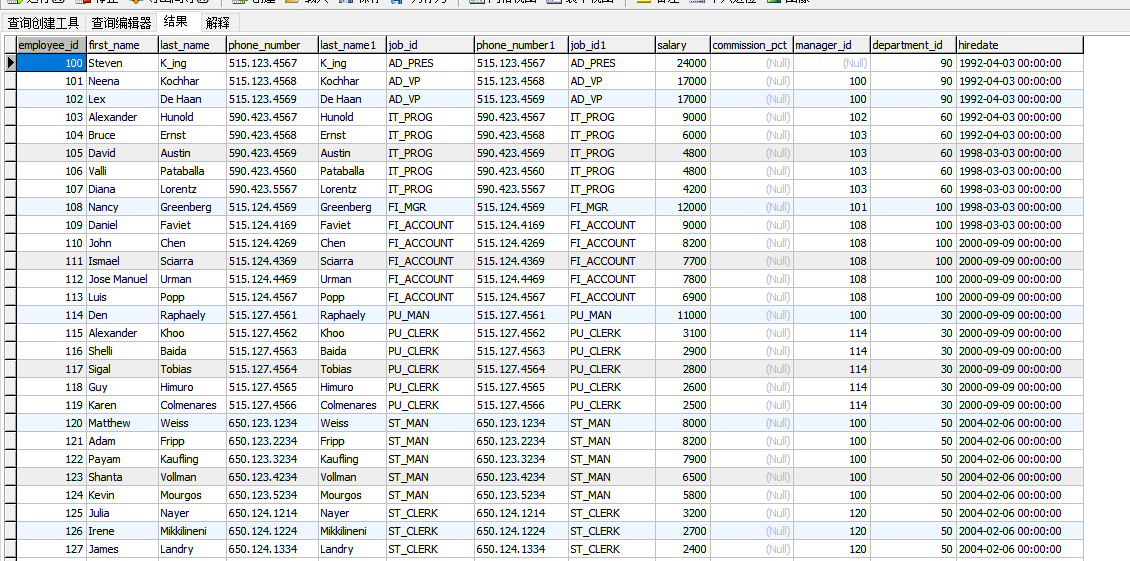
Task: Select the first_name cell Steven
Action: 122,63
